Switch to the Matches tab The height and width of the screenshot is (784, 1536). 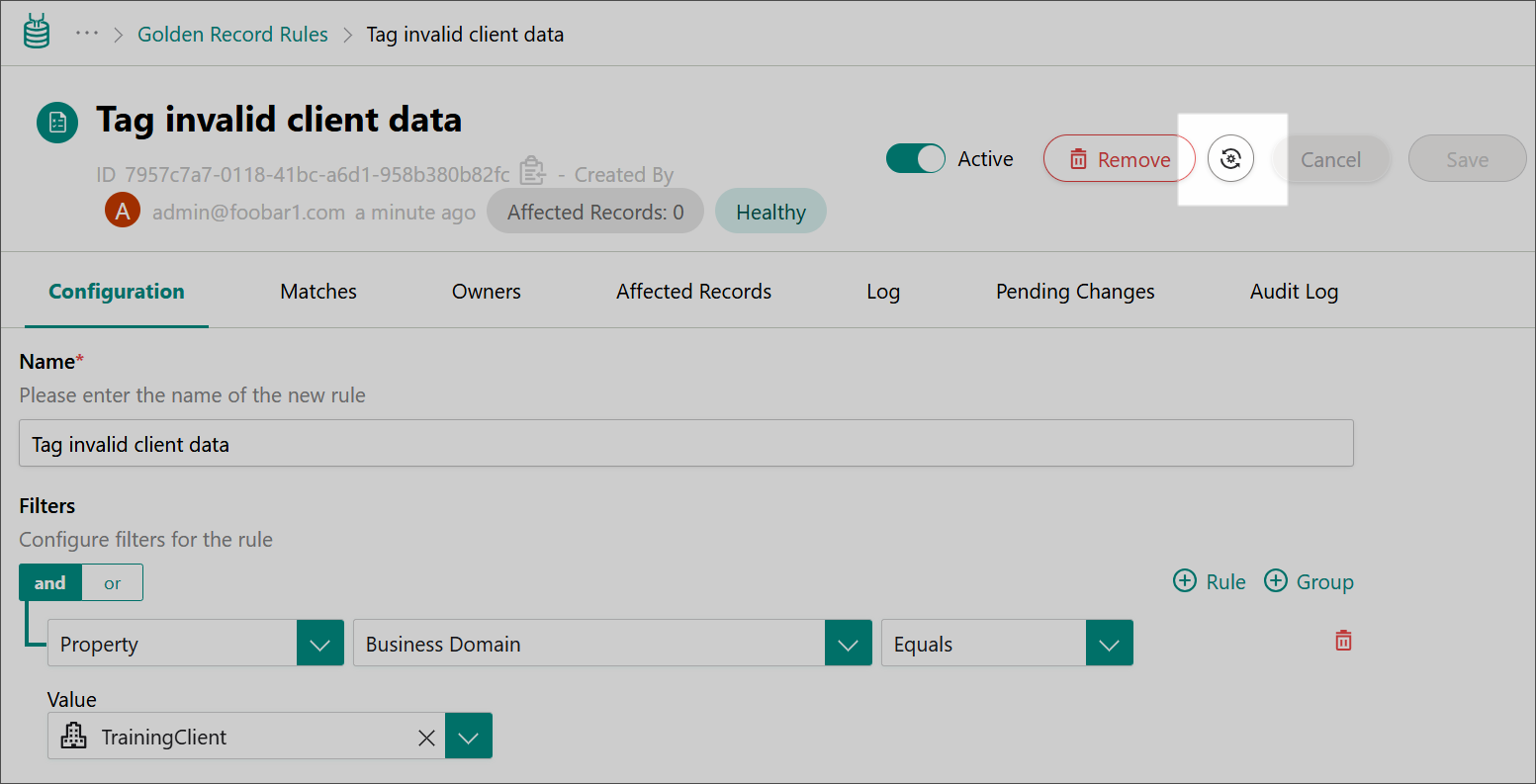coord(318,292)
